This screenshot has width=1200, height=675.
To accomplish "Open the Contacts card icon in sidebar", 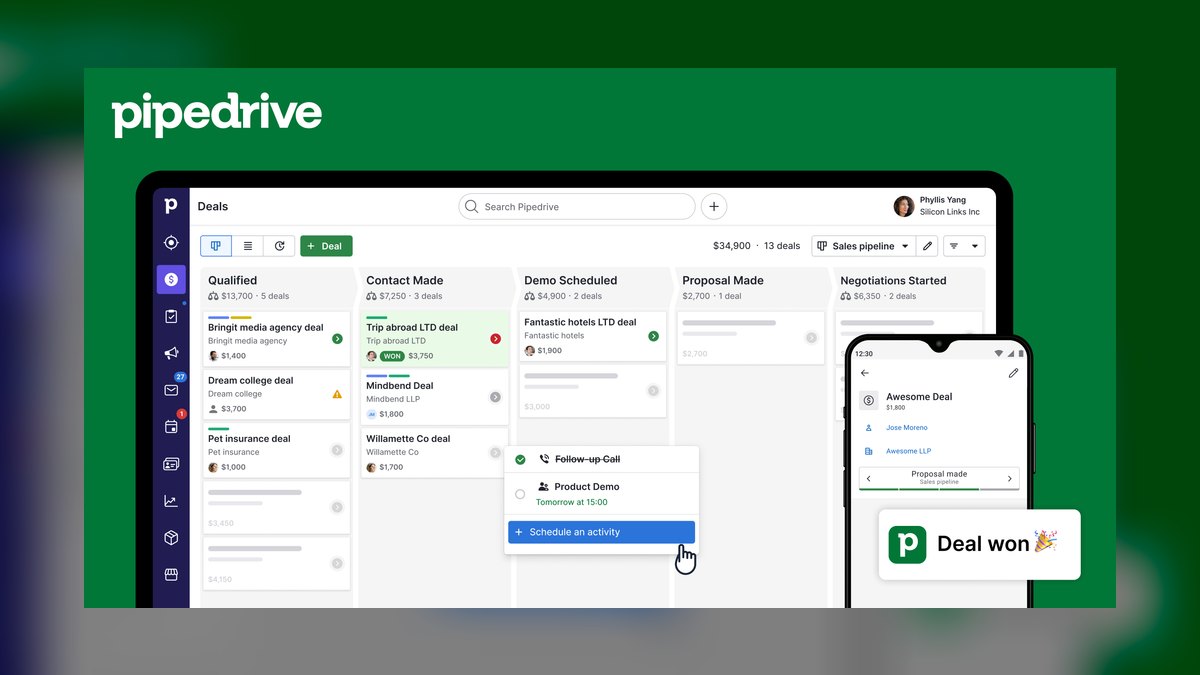I will point(171,464).
